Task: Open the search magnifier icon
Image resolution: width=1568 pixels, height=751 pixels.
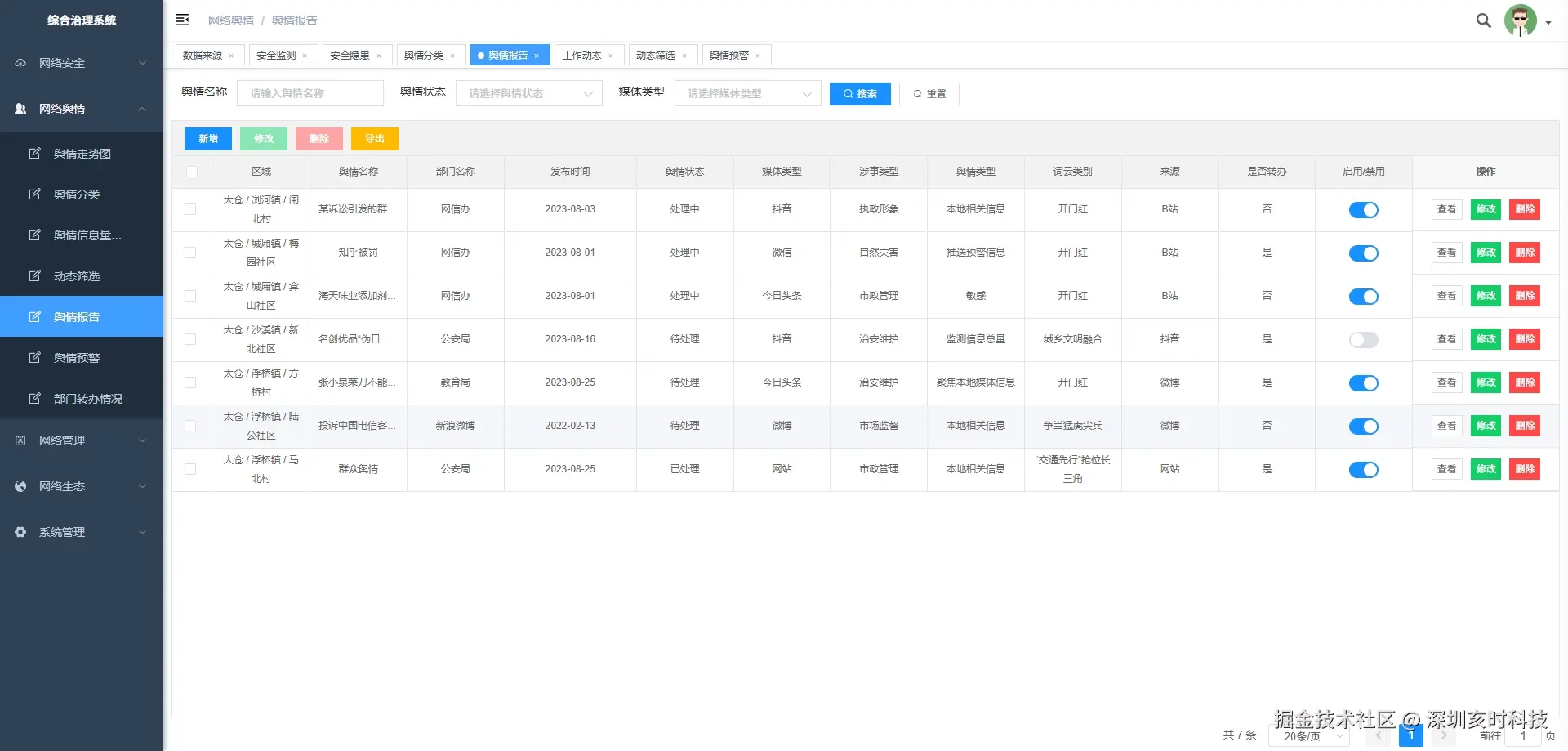Action: coord(1483,20)
